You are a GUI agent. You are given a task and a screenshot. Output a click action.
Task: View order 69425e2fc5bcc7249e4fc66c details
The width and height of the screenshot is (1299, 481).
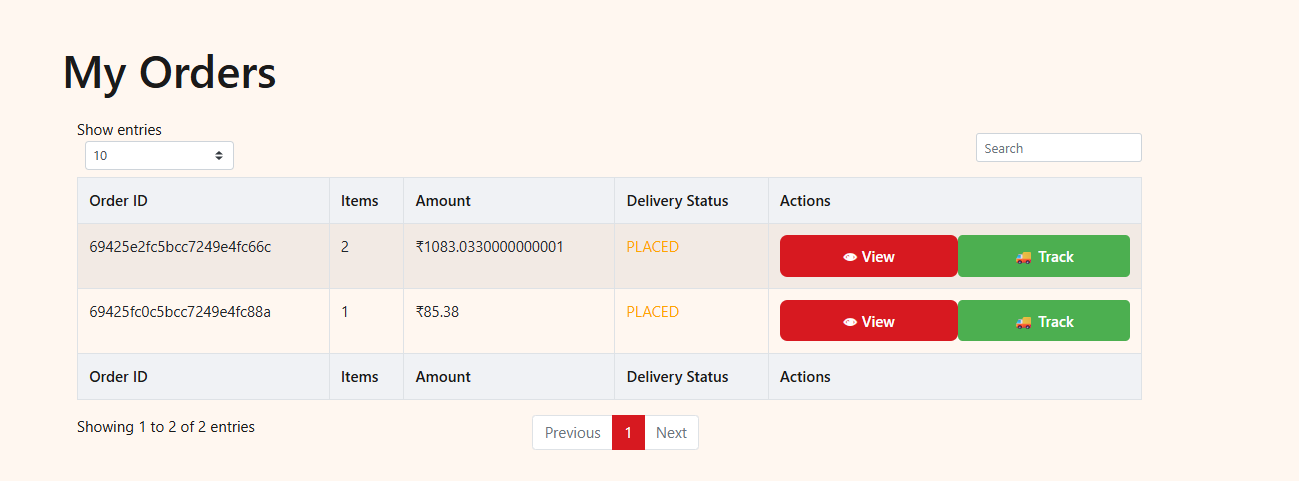(868, 256)
